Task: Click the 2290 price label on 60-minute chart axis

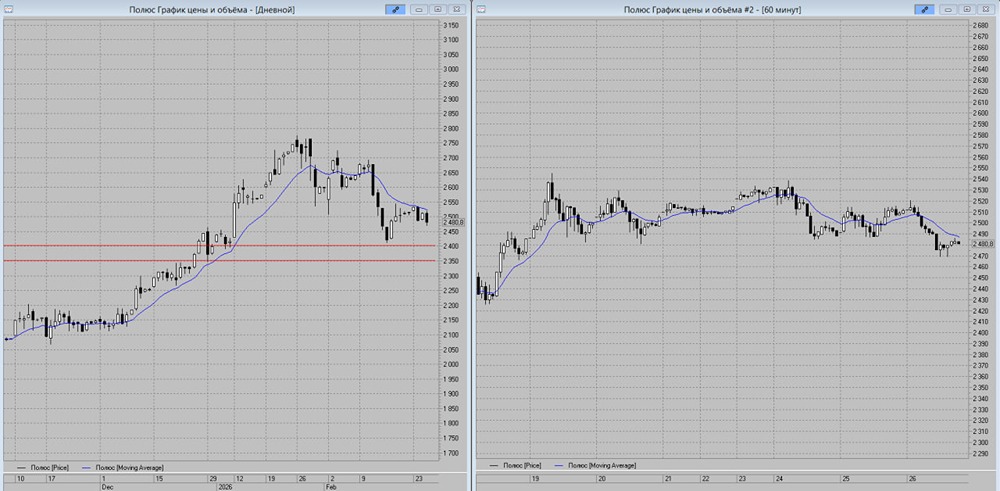Action: point(979,453)
